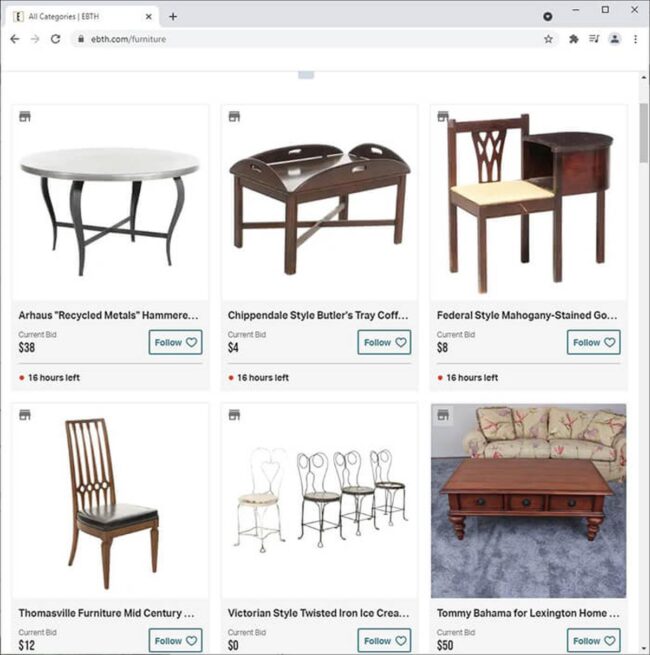Follow the Chippendale Style Butler's Tray table
Image resolution: width=650 pixels, height=655 pixels.
(384, 342)
